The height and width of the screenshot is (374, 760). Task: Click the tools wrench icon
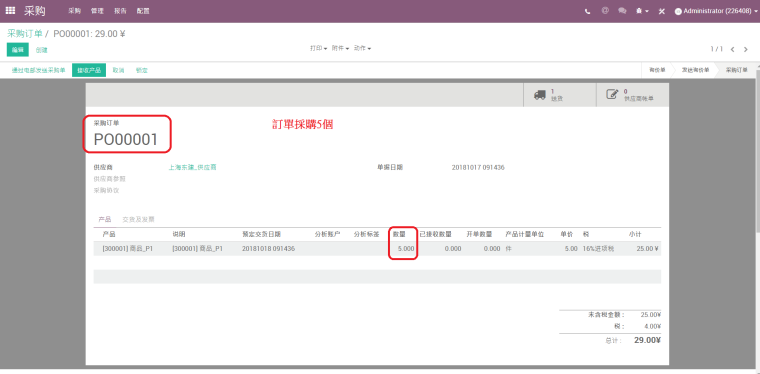[662, 11]
